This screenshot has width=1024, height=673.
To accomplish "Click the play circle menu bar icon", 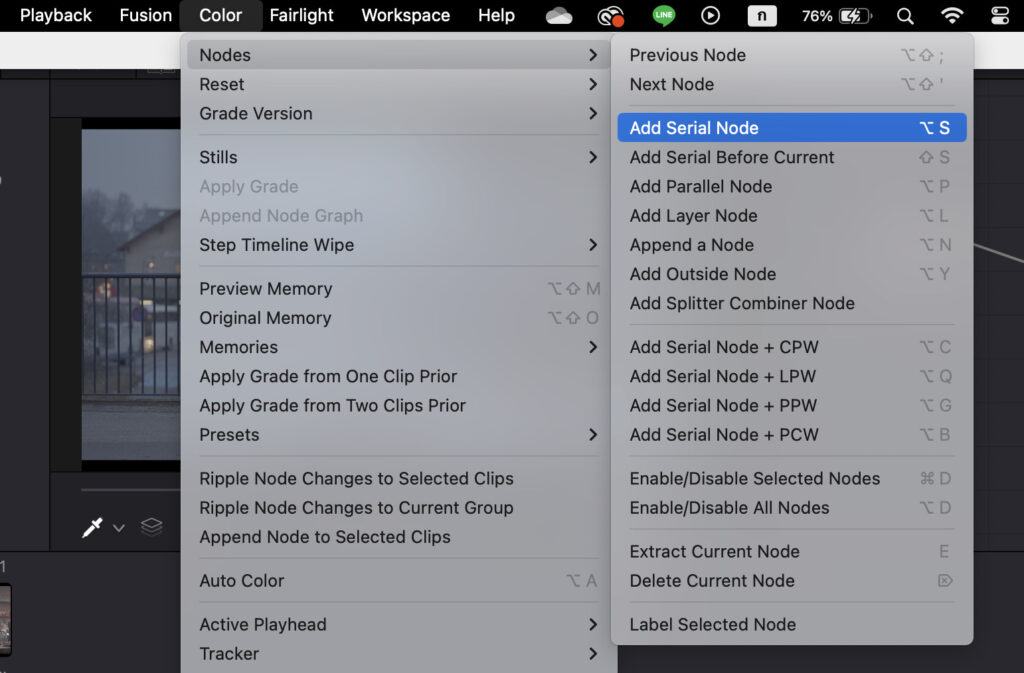I will click(x=711, y=15).
